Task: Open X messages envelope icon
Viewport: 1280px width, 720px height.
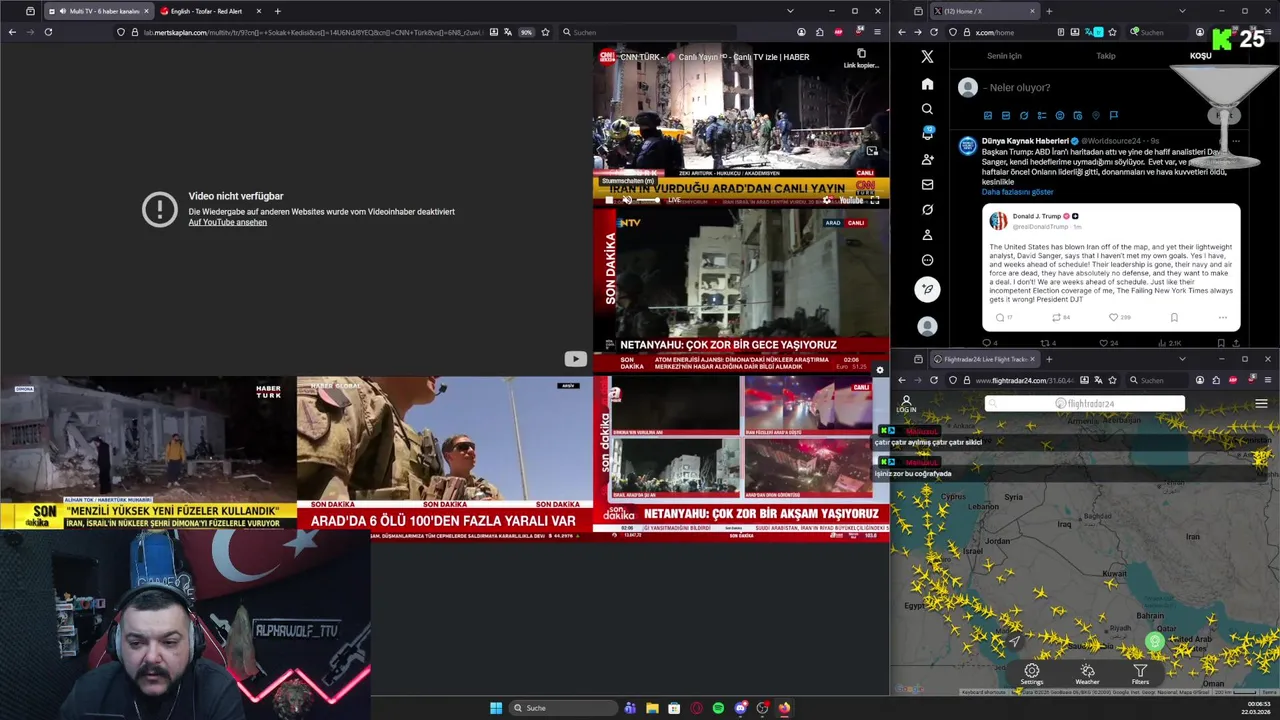Action: 927,184
